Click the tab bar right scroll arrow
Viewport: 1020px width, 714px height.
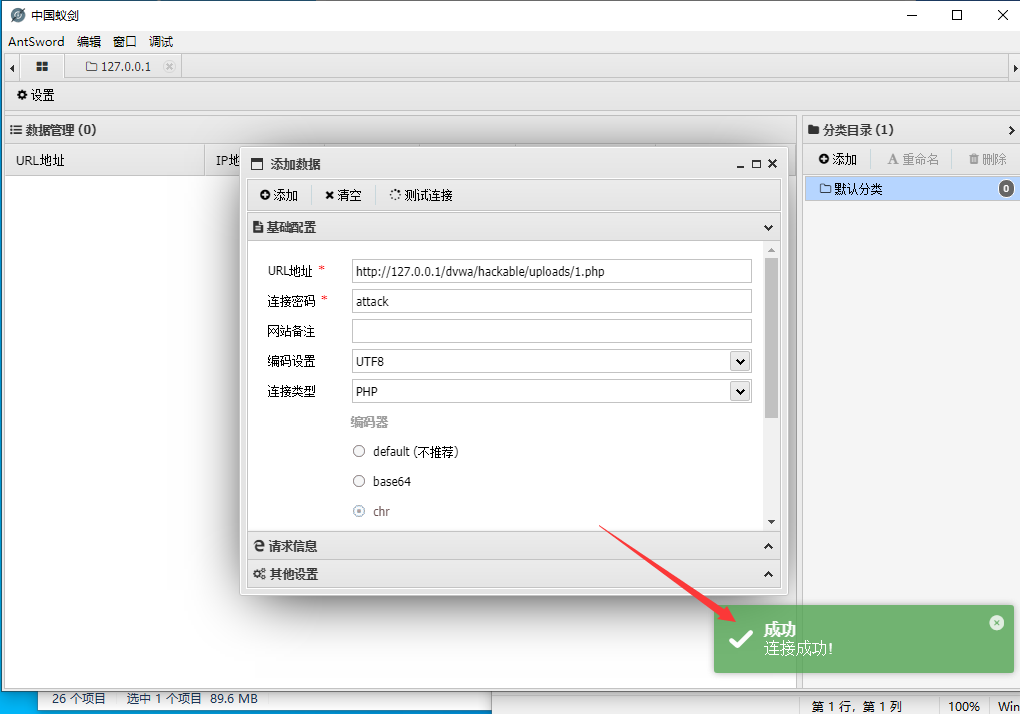tap(1014, 68)
